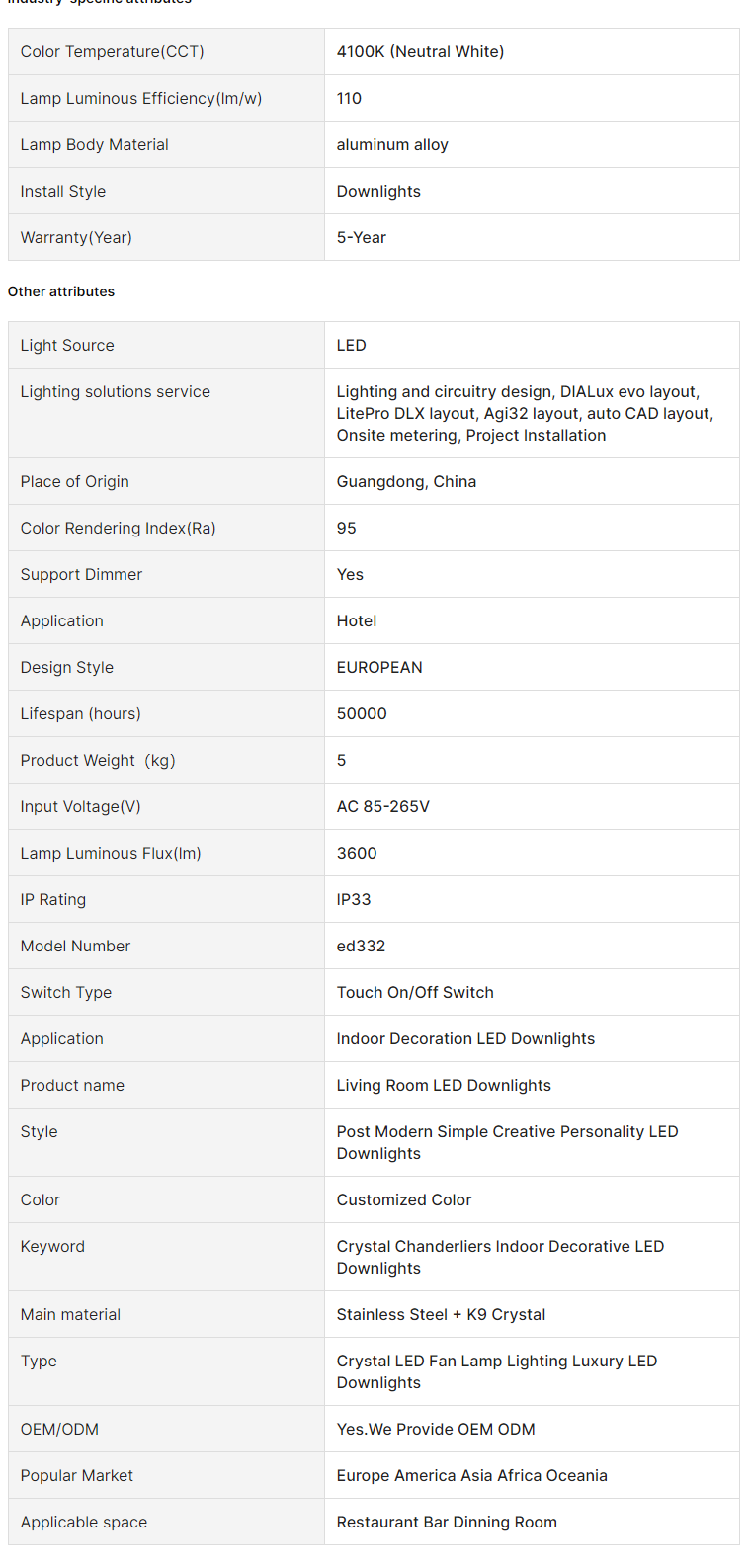The width and height of the screenshot is (750, 1568).
Task: Select the Stainless Steel + K9 Crystal value
Action: [441, 1314]
